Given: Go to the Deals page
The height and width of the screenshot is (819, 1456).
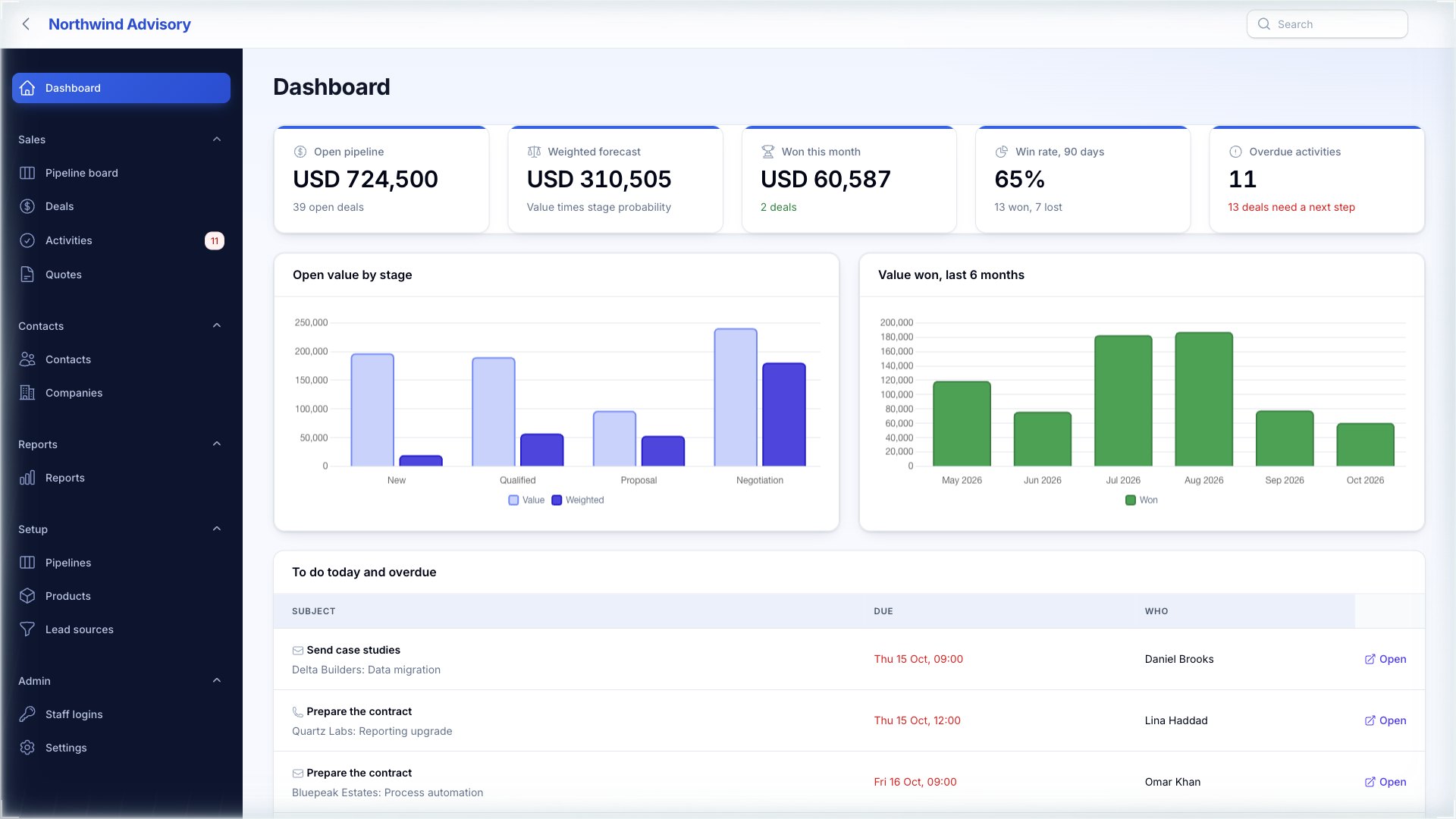Looking at the screenshot, I should (121, 206).
